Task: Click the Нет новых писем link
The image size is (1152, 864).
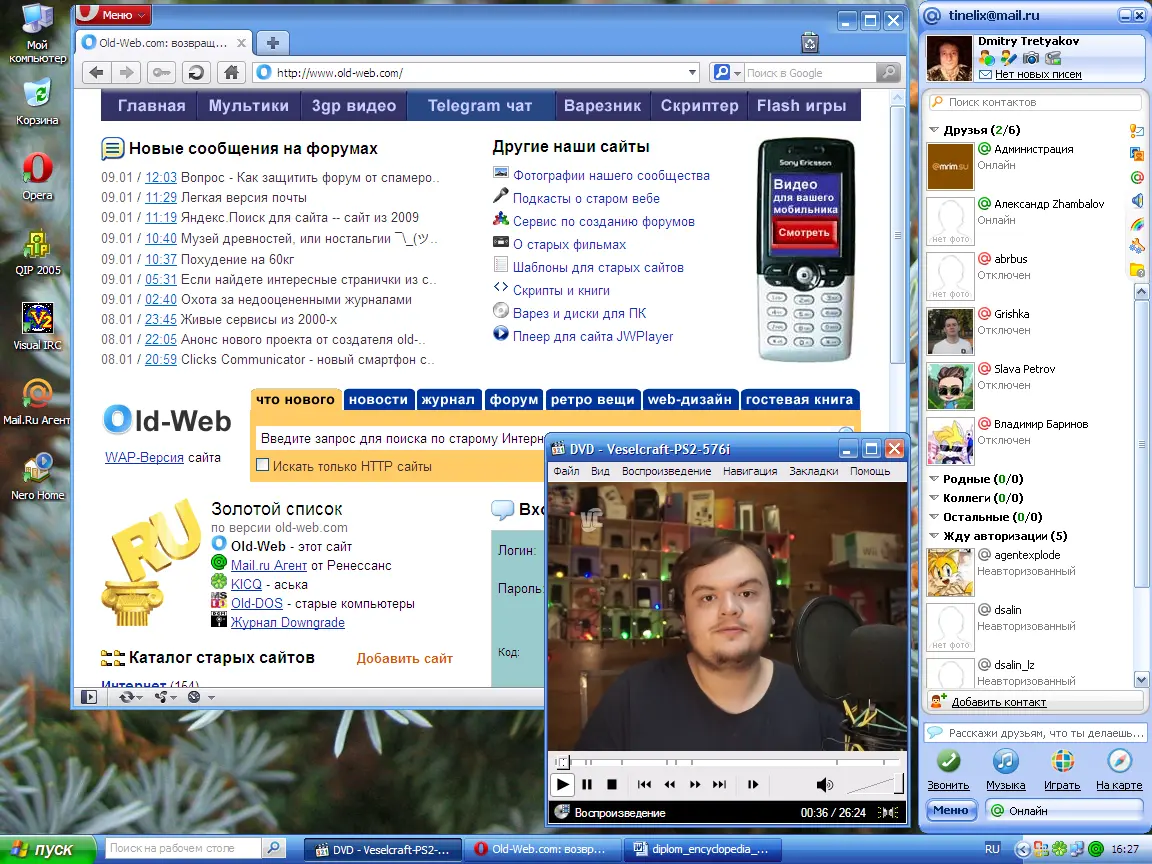Action: 1038,74
